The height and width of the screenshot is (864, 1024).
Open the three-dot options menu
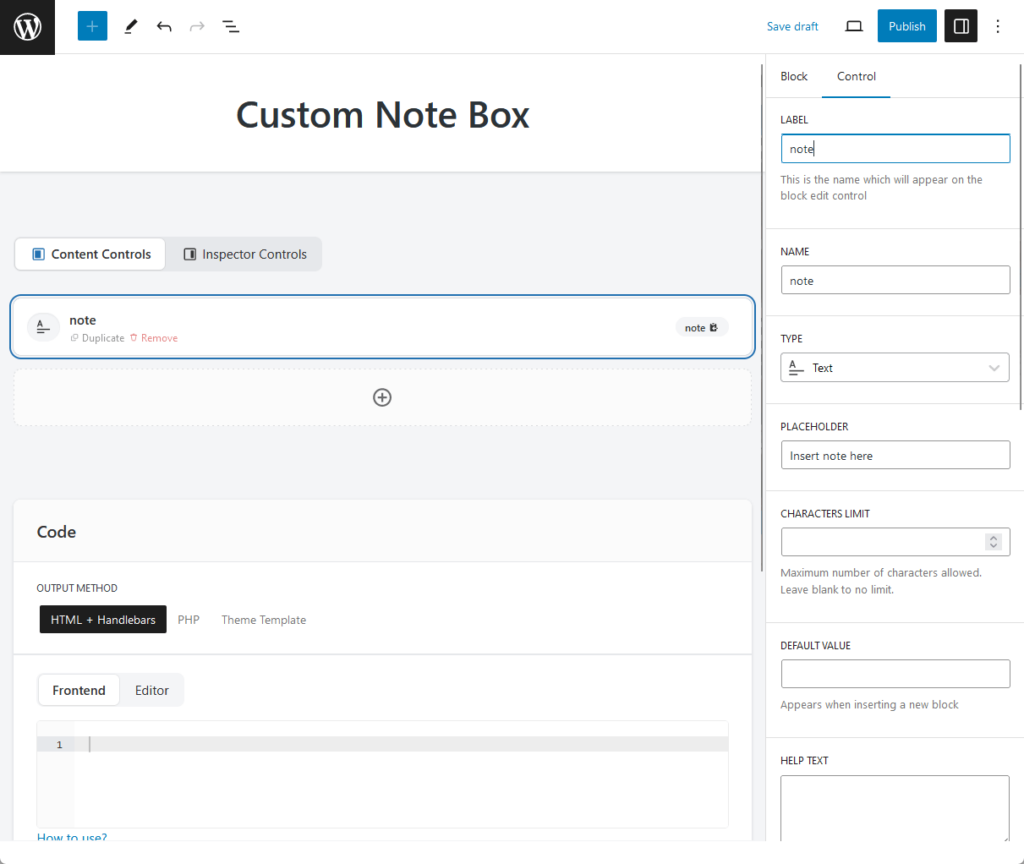point(997,26)
